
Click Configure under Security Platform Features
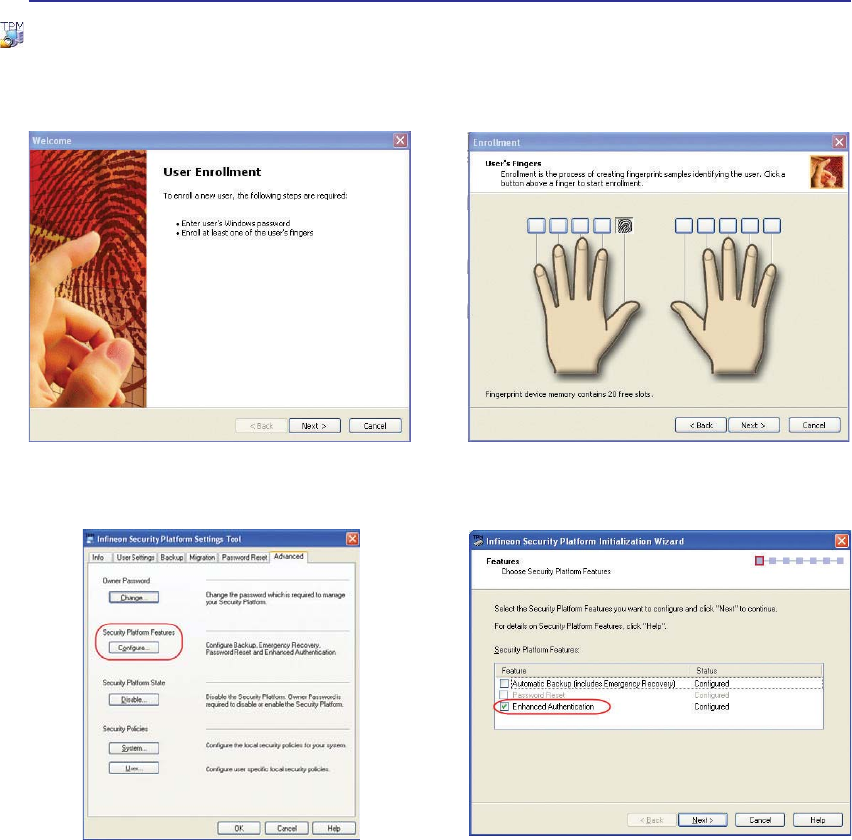click(x=134, y=648)
